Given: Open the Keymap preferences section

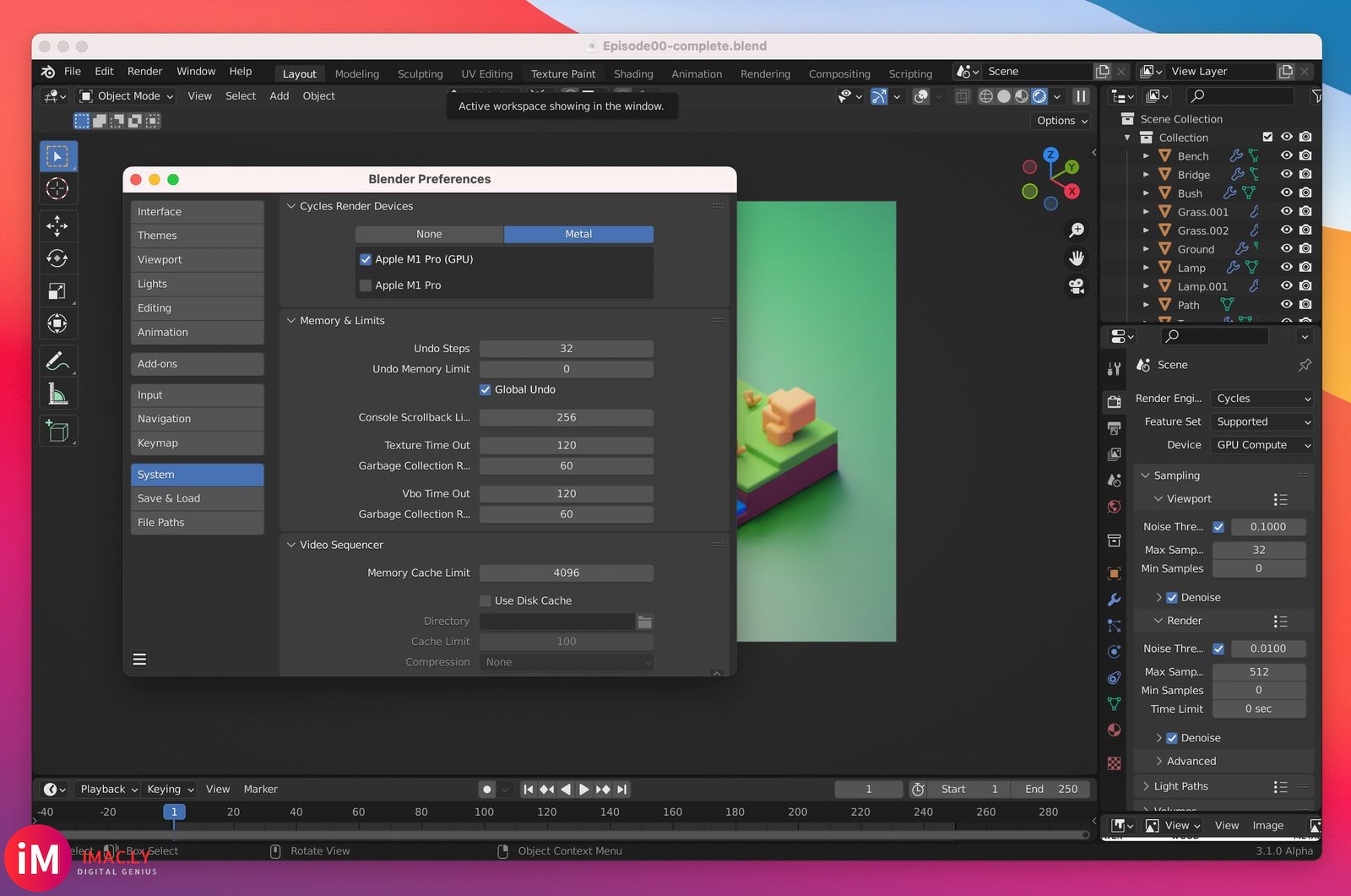Looking at the screenshot, I should (198, 443).
